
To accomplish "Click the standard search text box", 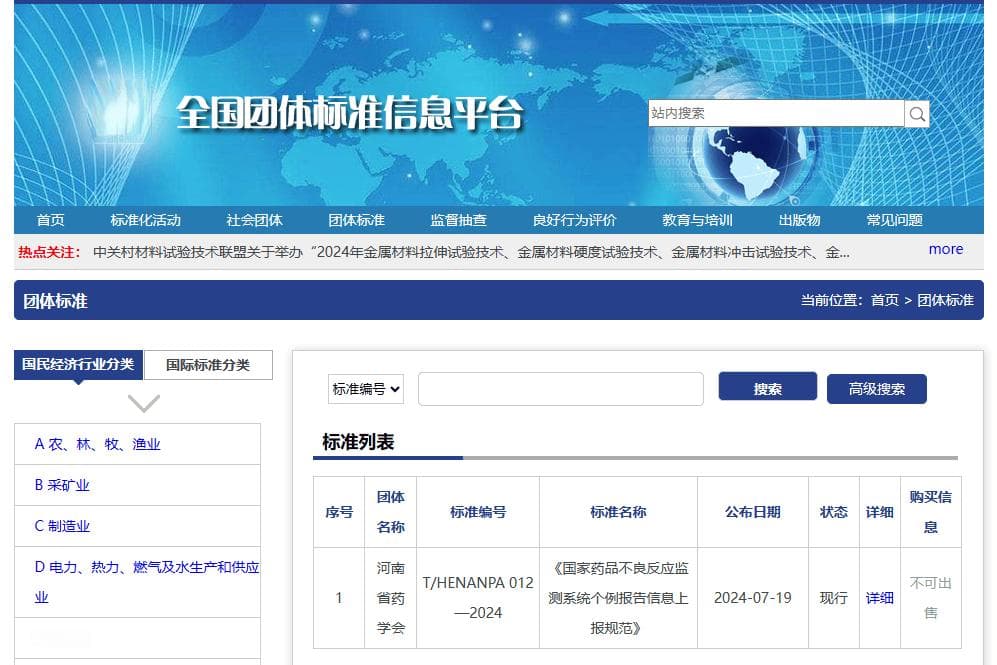I will click(x=561, y=389).
